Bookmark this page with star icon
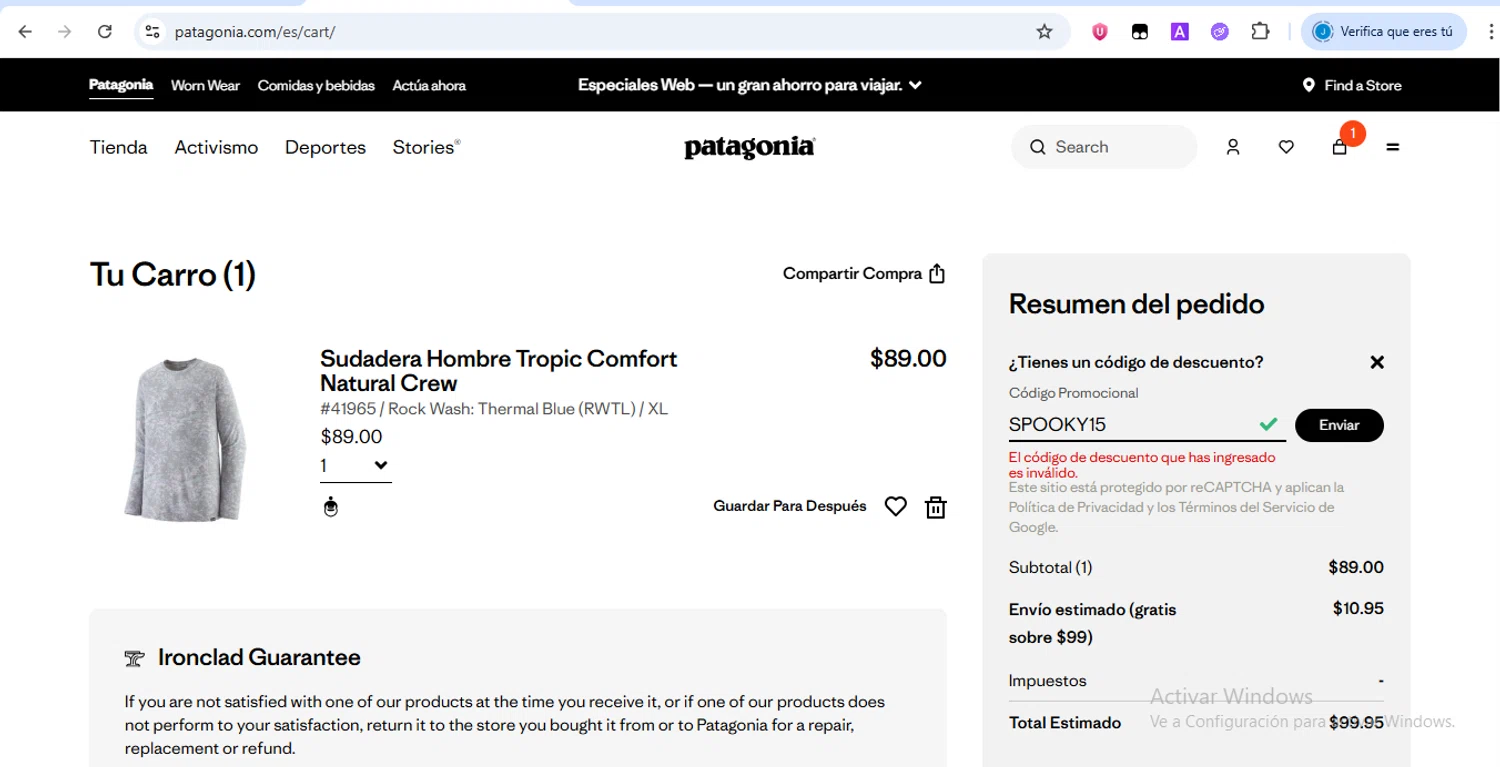The height and width of the screenshot is (767, 1500). pos(1044,32)
